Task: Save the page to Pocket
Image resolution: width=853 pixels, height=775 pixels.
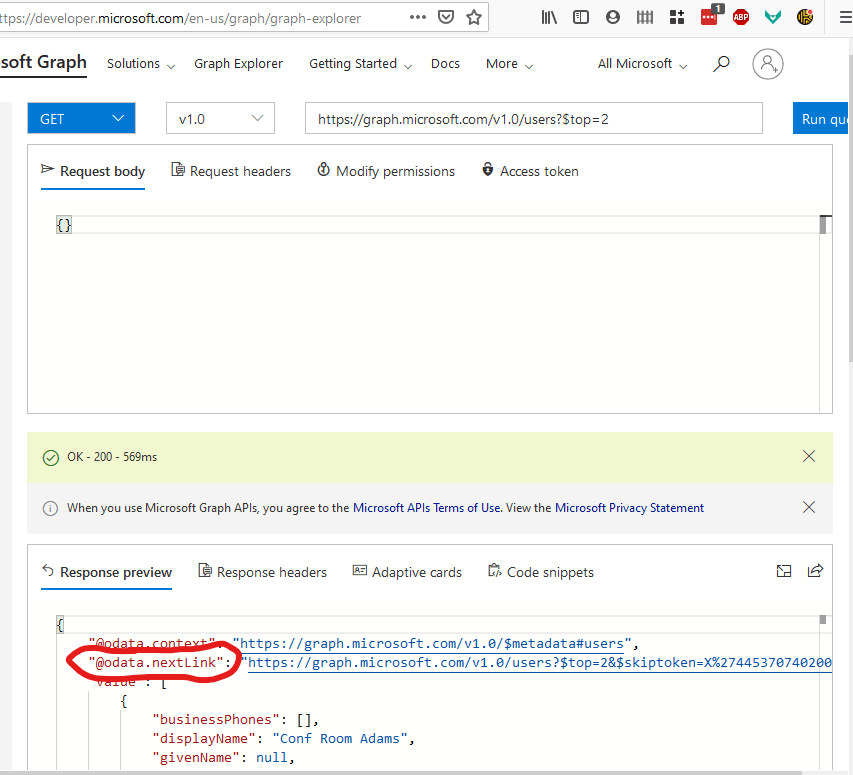Action: [x=446, y=17]
